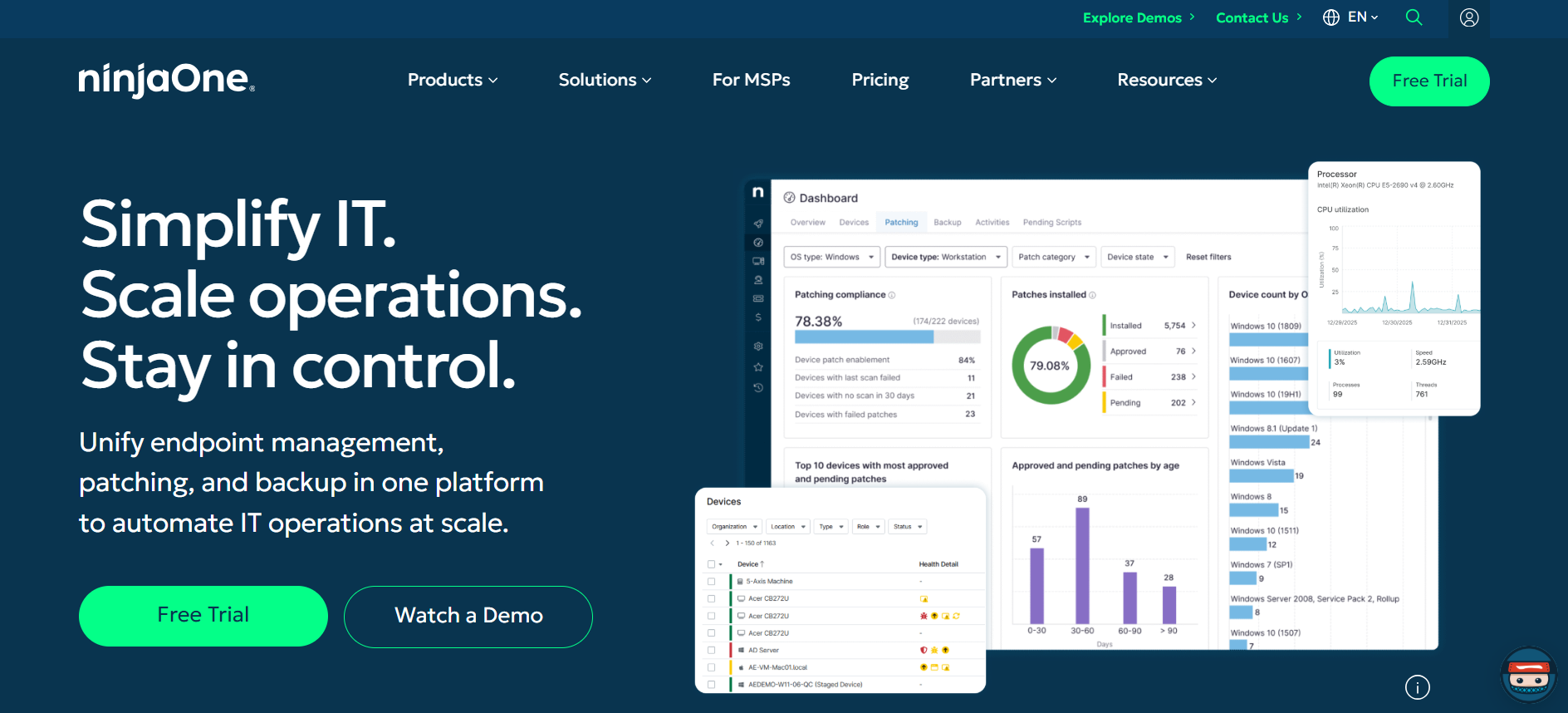Click the Patching compliance 78.38% progress bar
This screenshot has height=713, width=1568.
tap(887, 337)
